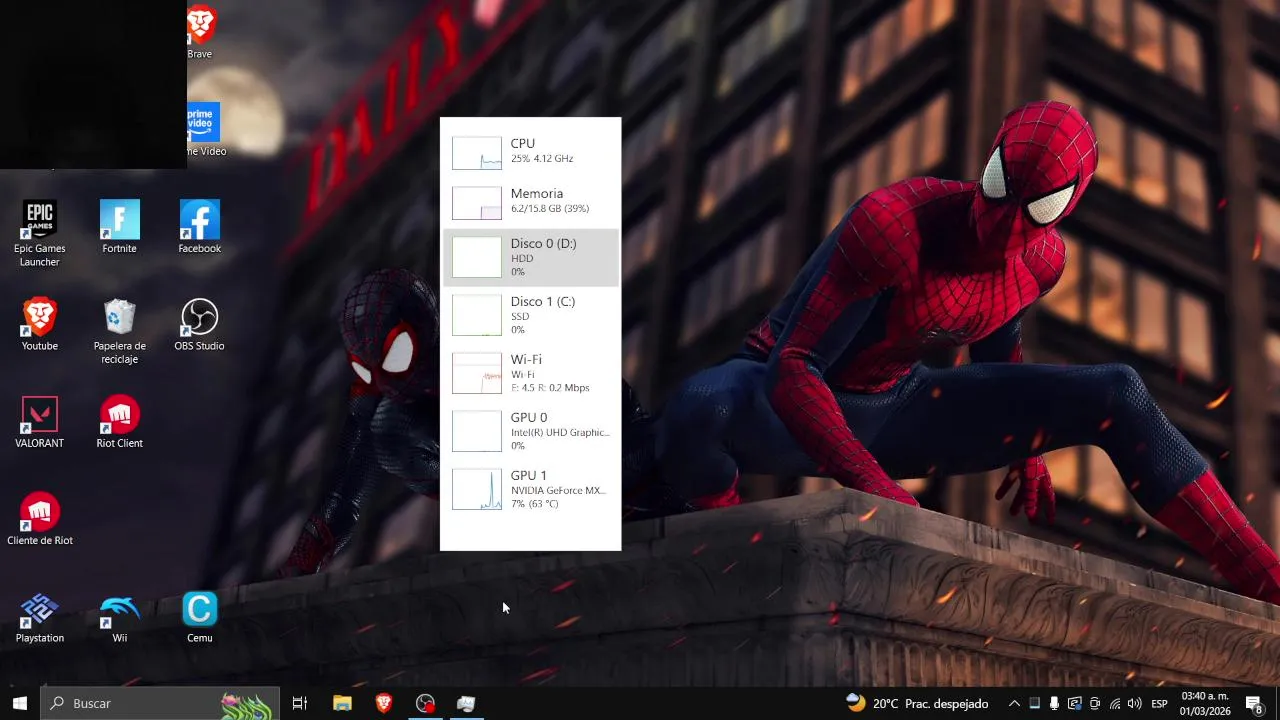
Task: Open the volume speaker tray icon
Action: pyautogui.click(x=1134, y=704)
